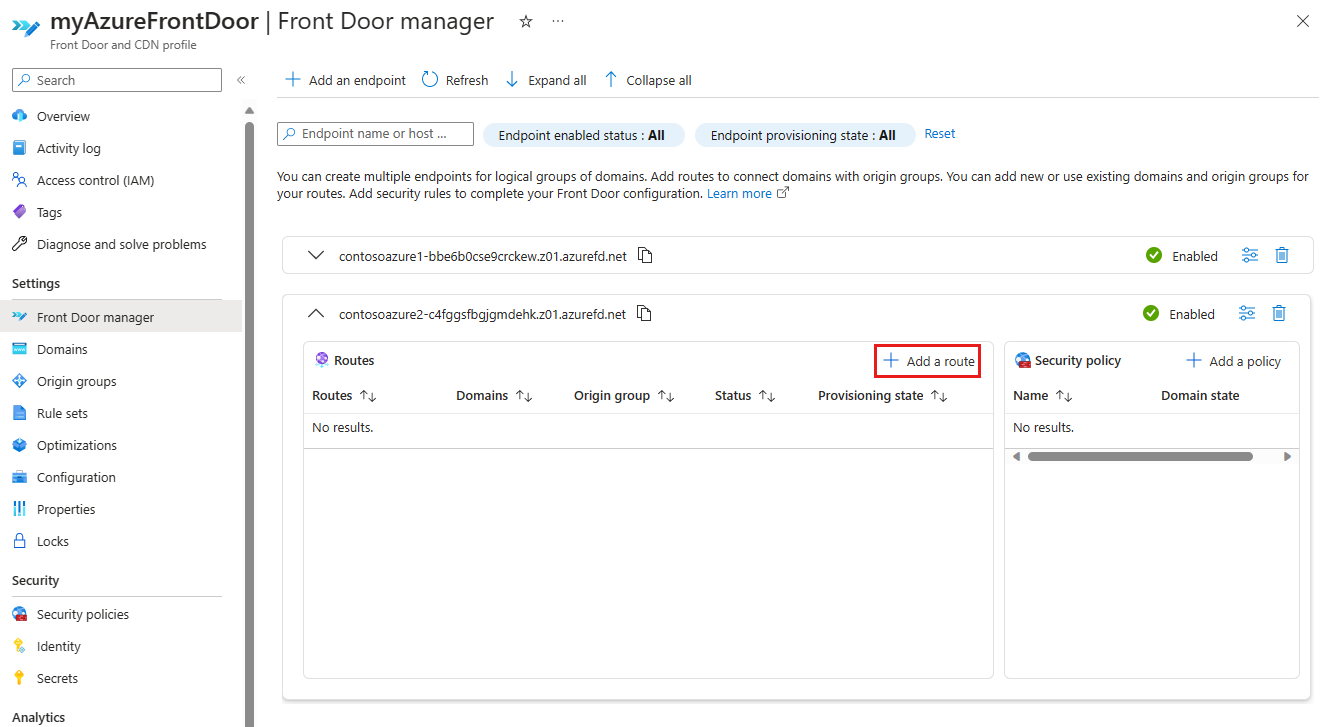
Task: Open settings sliders icon for contosoazure1 endpoint
Action: tap(1250, 256)
